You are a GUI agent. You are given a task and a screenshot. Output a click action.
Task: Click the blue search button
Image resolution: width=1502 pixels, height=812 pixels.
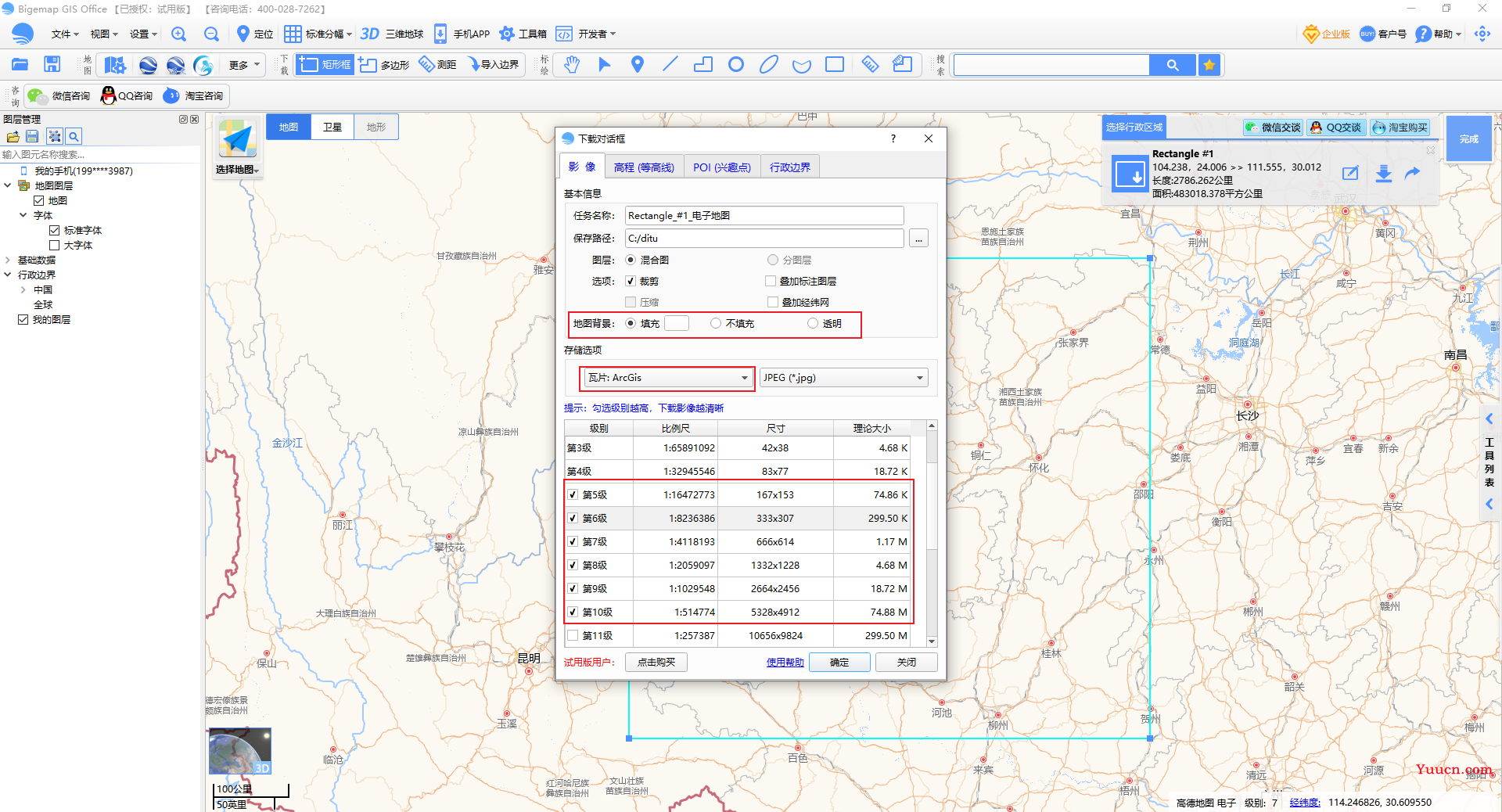pyautogui.click(x=1172, y=65)
